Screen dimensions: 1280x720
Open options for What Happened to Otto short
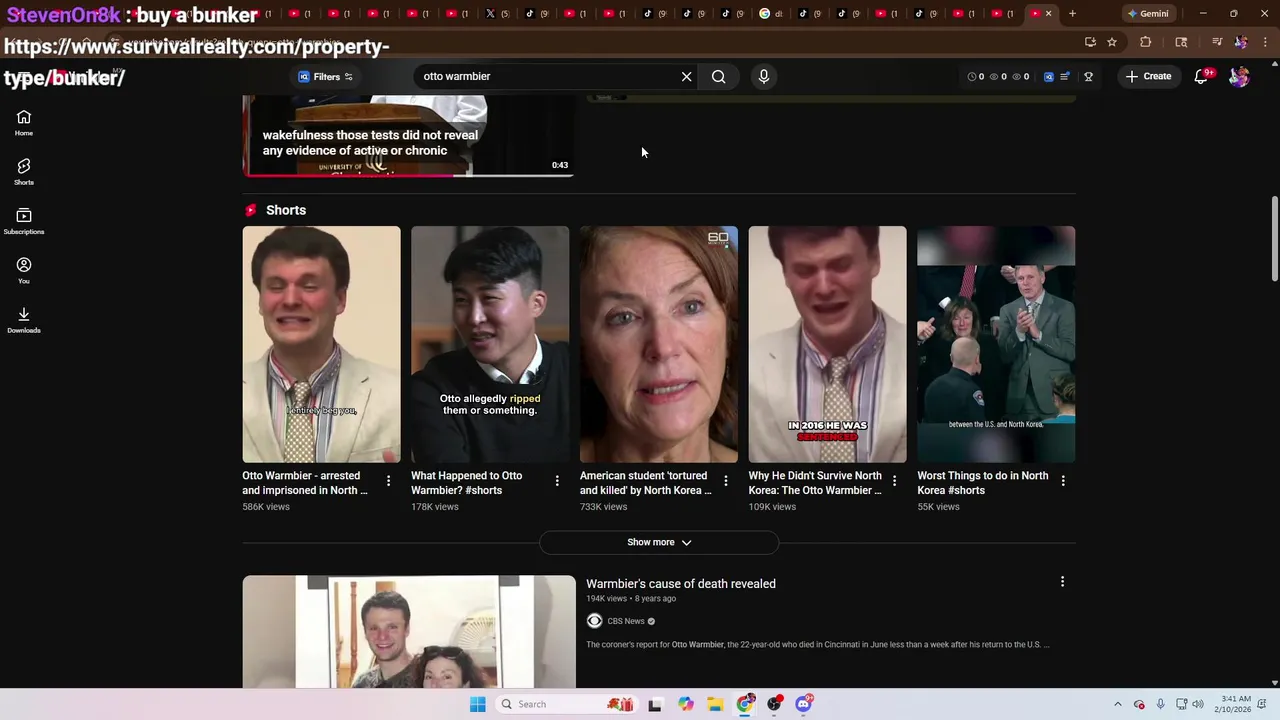click(557, 481)
